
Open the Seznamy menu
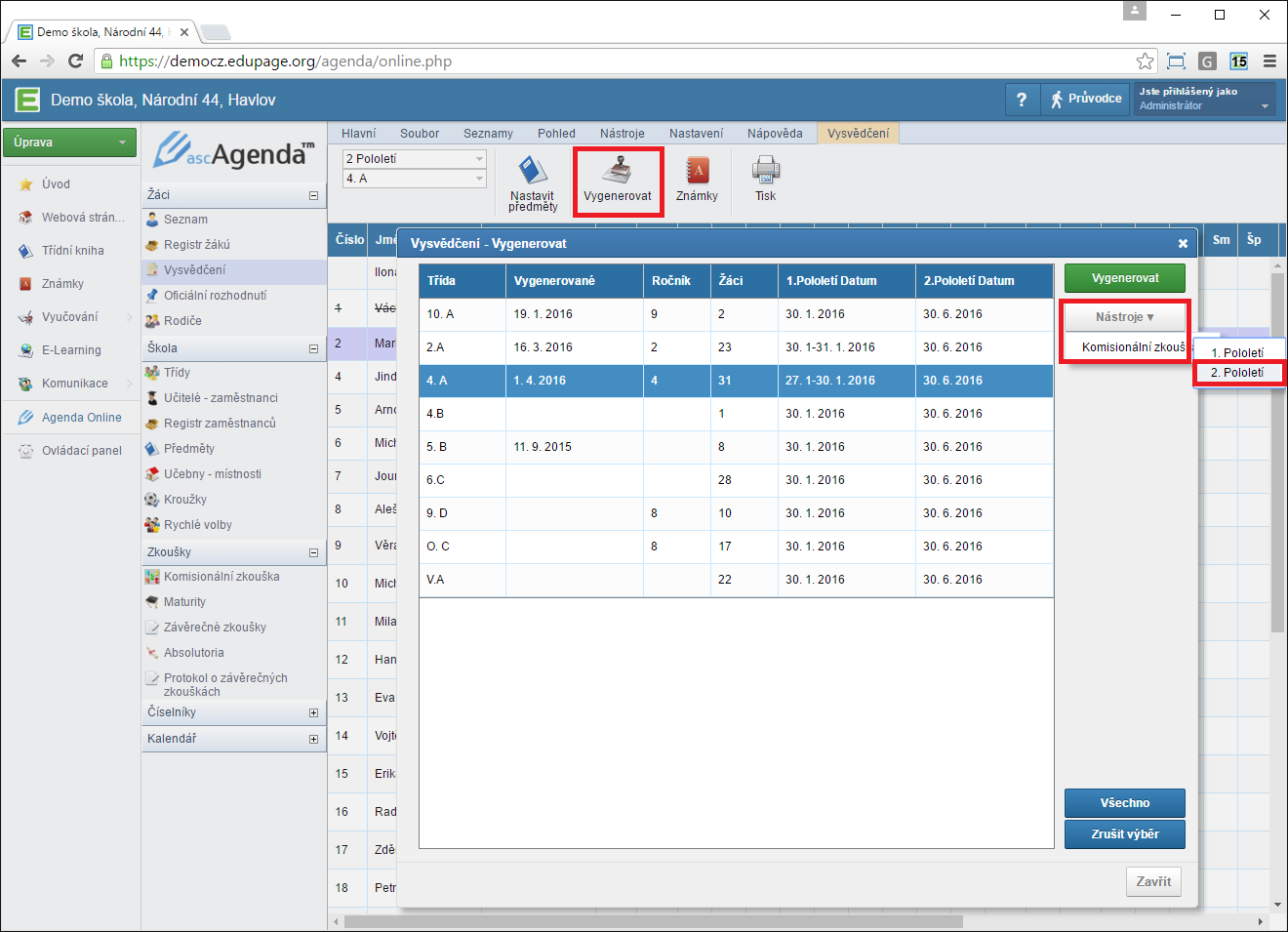488,134
